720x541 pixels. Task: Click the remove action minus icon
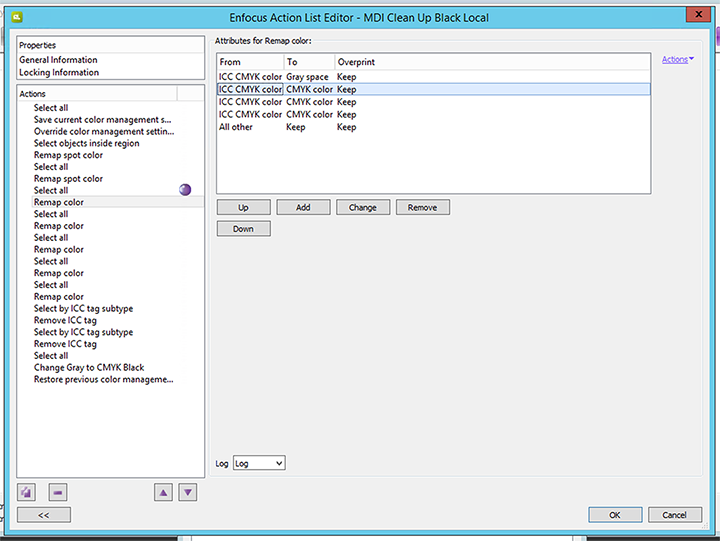point(57,492)
